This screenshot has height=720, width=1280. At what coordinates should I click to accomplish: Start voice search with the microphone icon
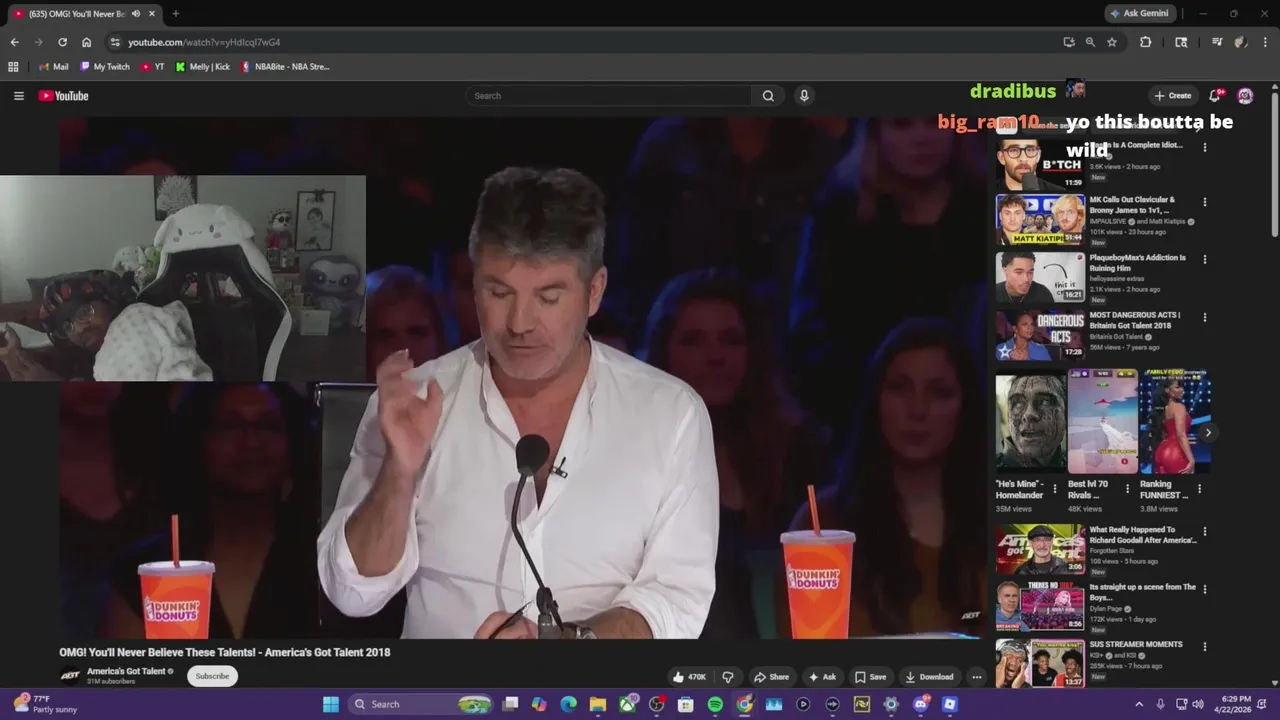tap(803, 96)
